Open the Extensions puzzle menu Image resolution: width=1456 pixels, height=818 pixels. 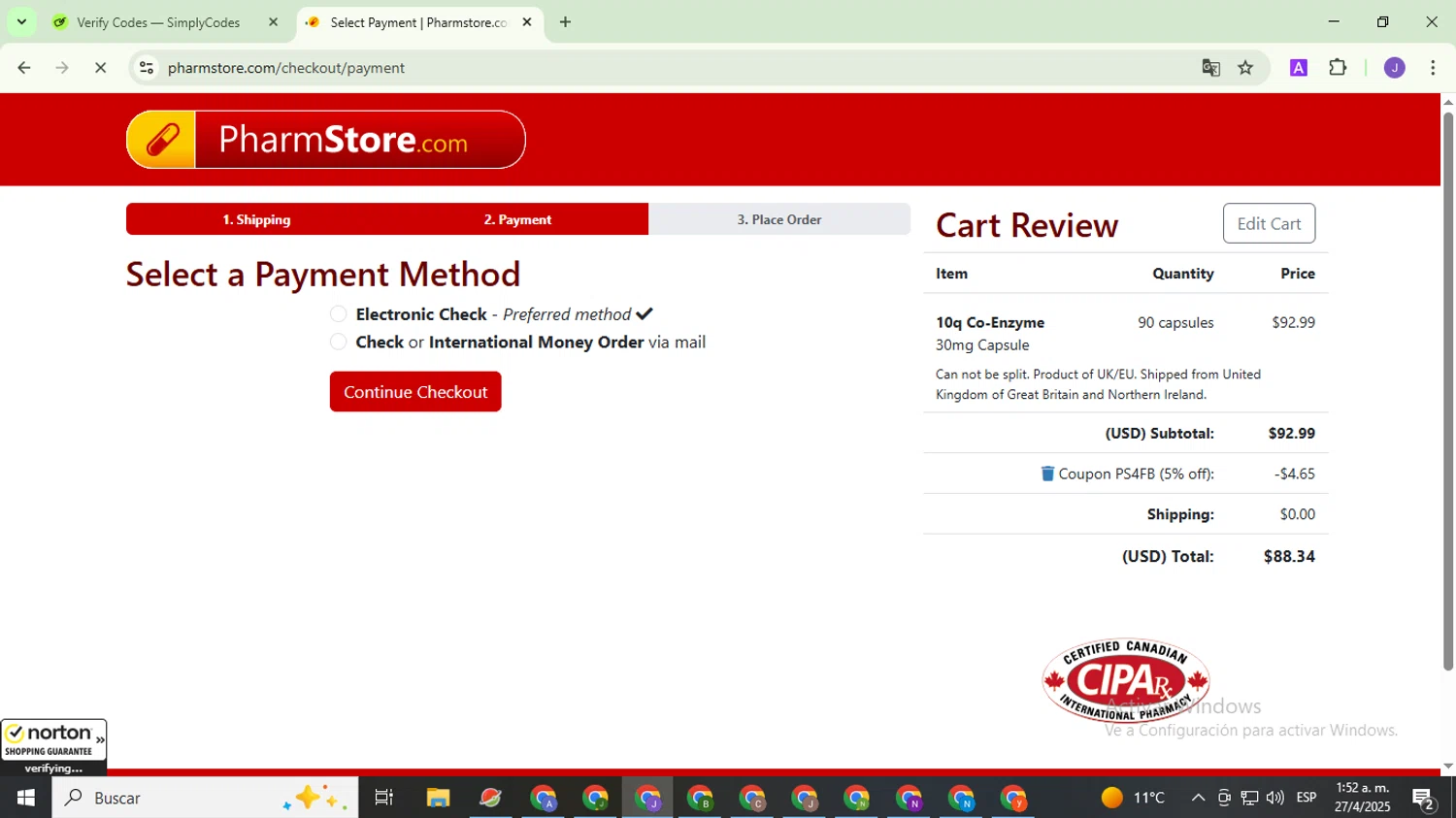(1338, 68)
